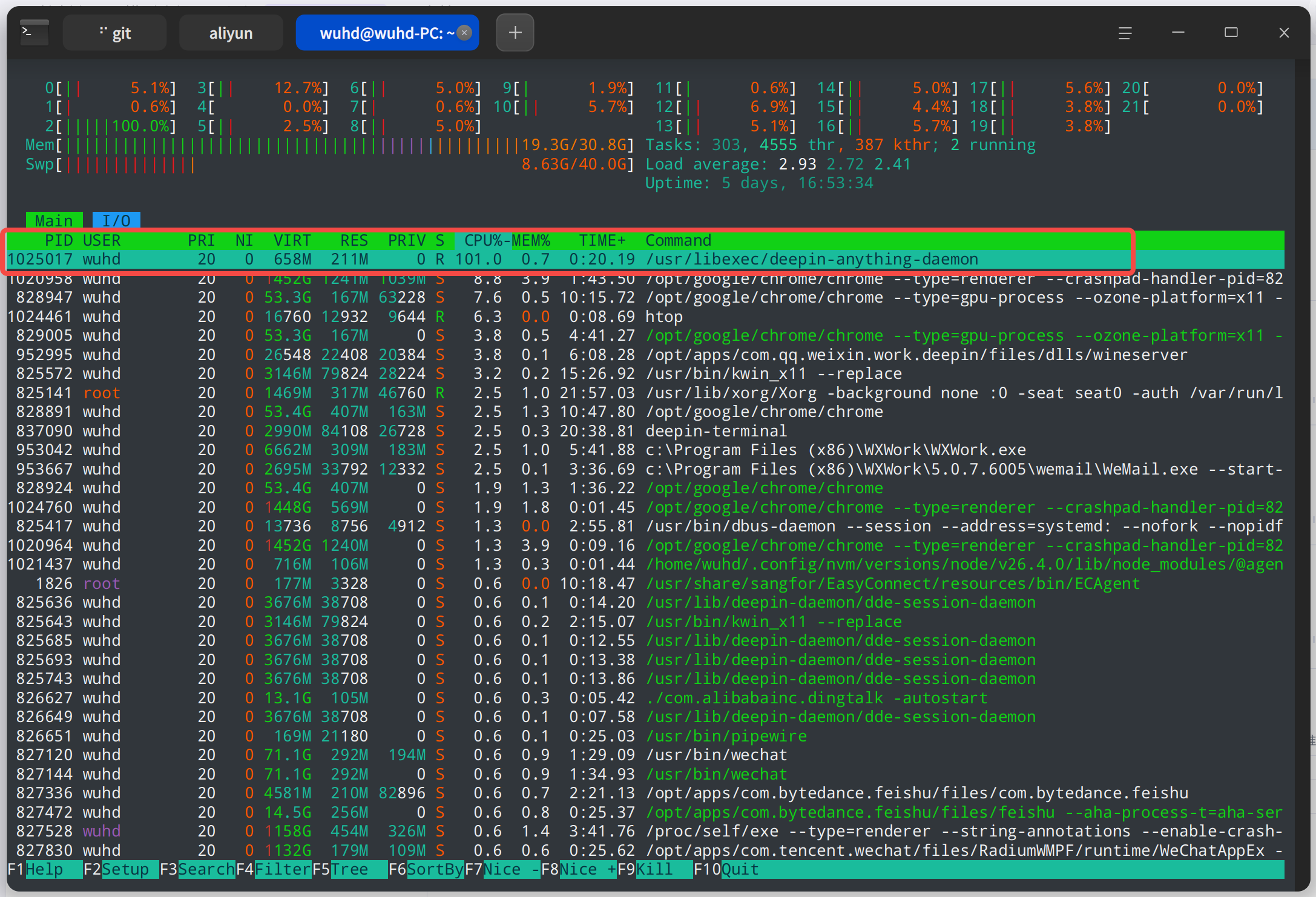The image size is (1316, 897).
Task: Click F7 Nice - to lower niceness
Action: click(x=502, y=869)
